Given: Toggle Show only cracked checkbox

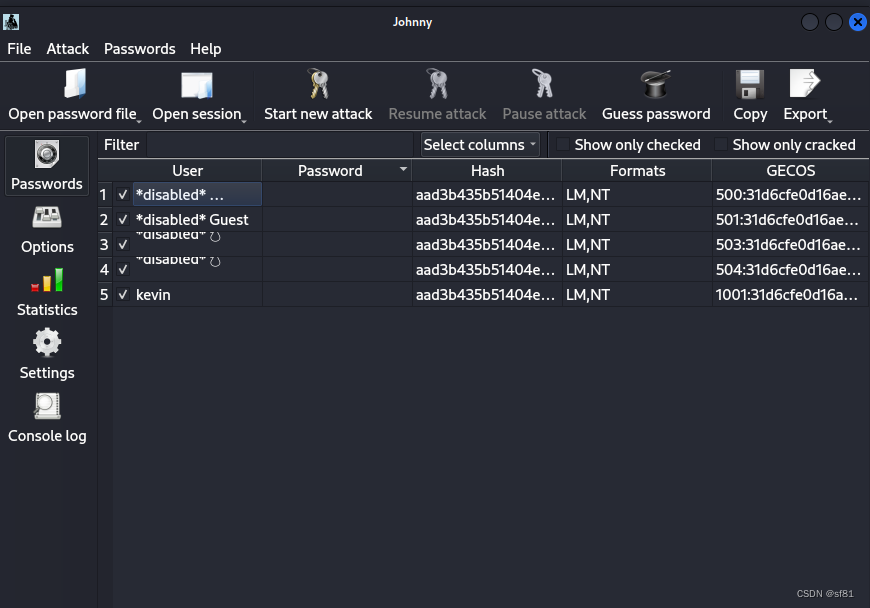Looking at the screenshot, I should pyautogui.click(x=720, y=144).
